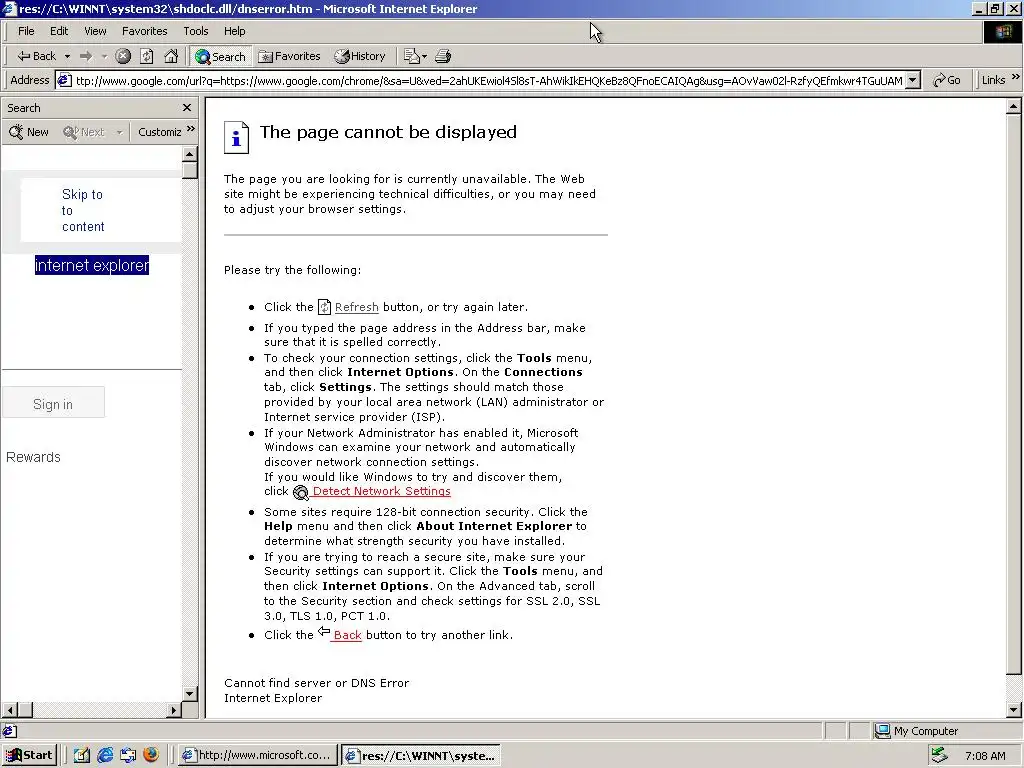Expand the Links toolbar chevron
Screen dimensions: 1024x768
click(x=1016, y=77)
